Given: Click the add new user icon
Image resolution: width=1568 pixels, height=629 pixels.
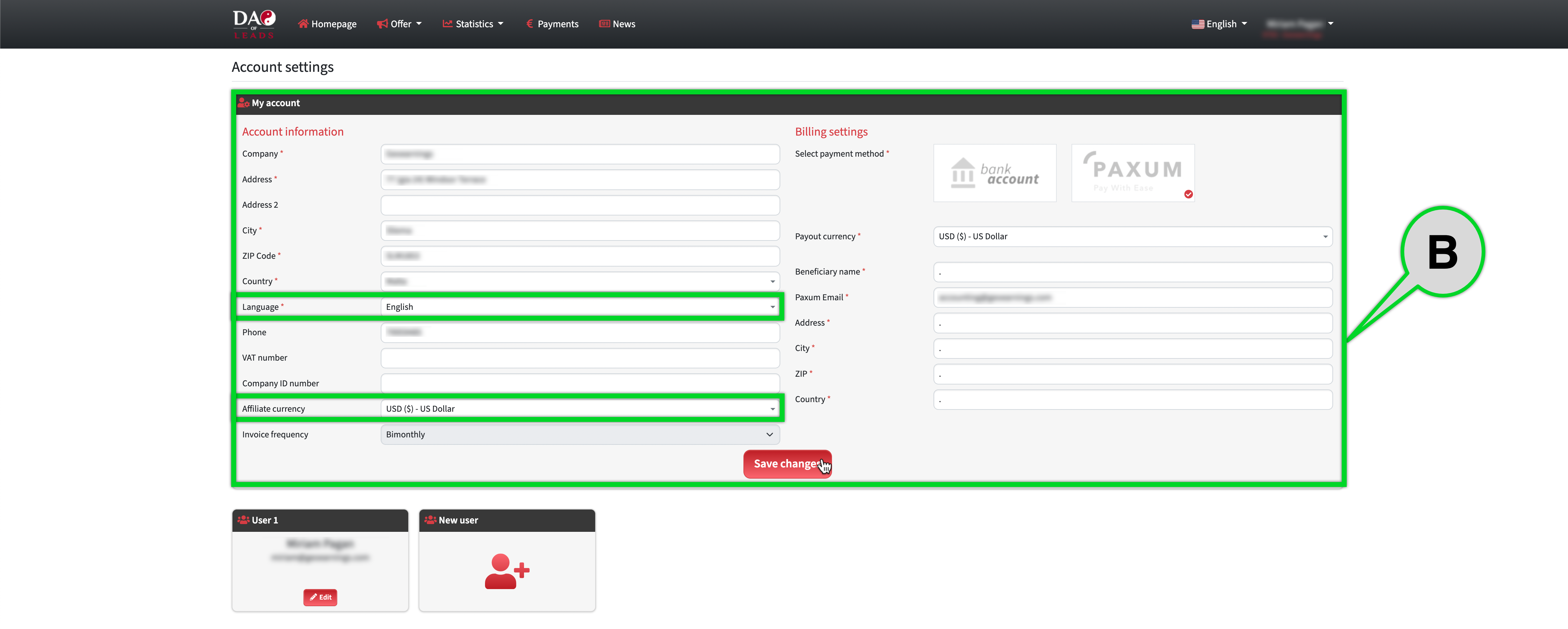Looking at the screenshot, I should coord(506,570).
